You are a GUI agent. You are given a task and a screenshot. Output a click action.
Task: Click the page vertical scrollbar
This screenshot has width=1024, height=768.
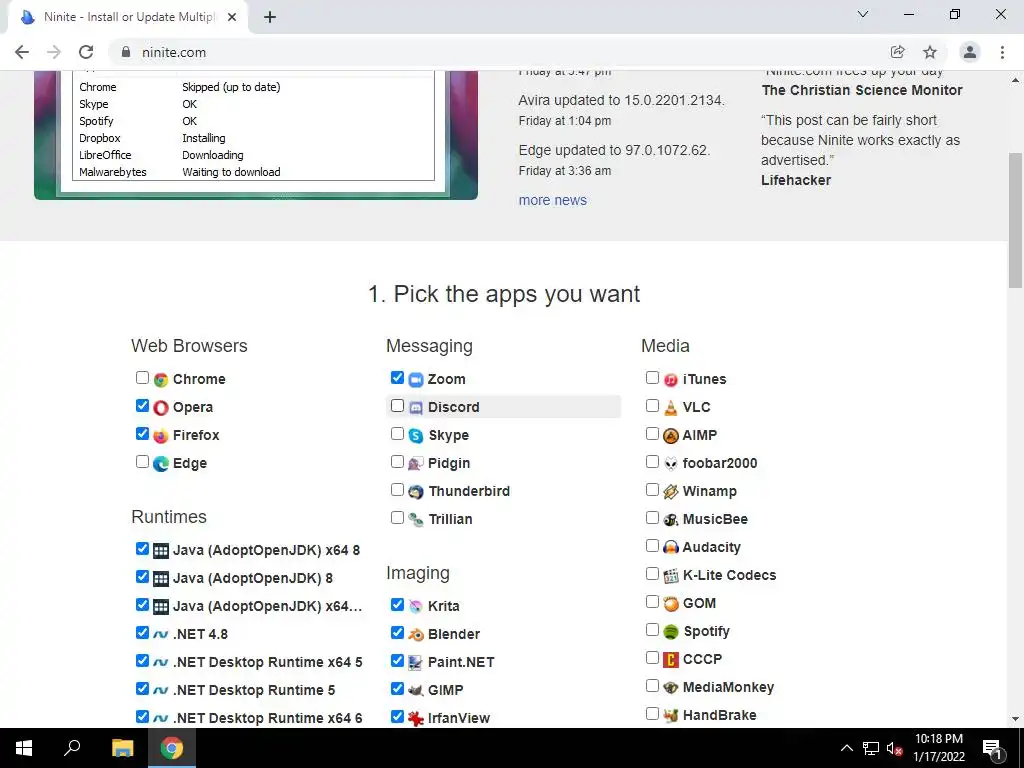pyautogui.click(x=1016, y=219)
